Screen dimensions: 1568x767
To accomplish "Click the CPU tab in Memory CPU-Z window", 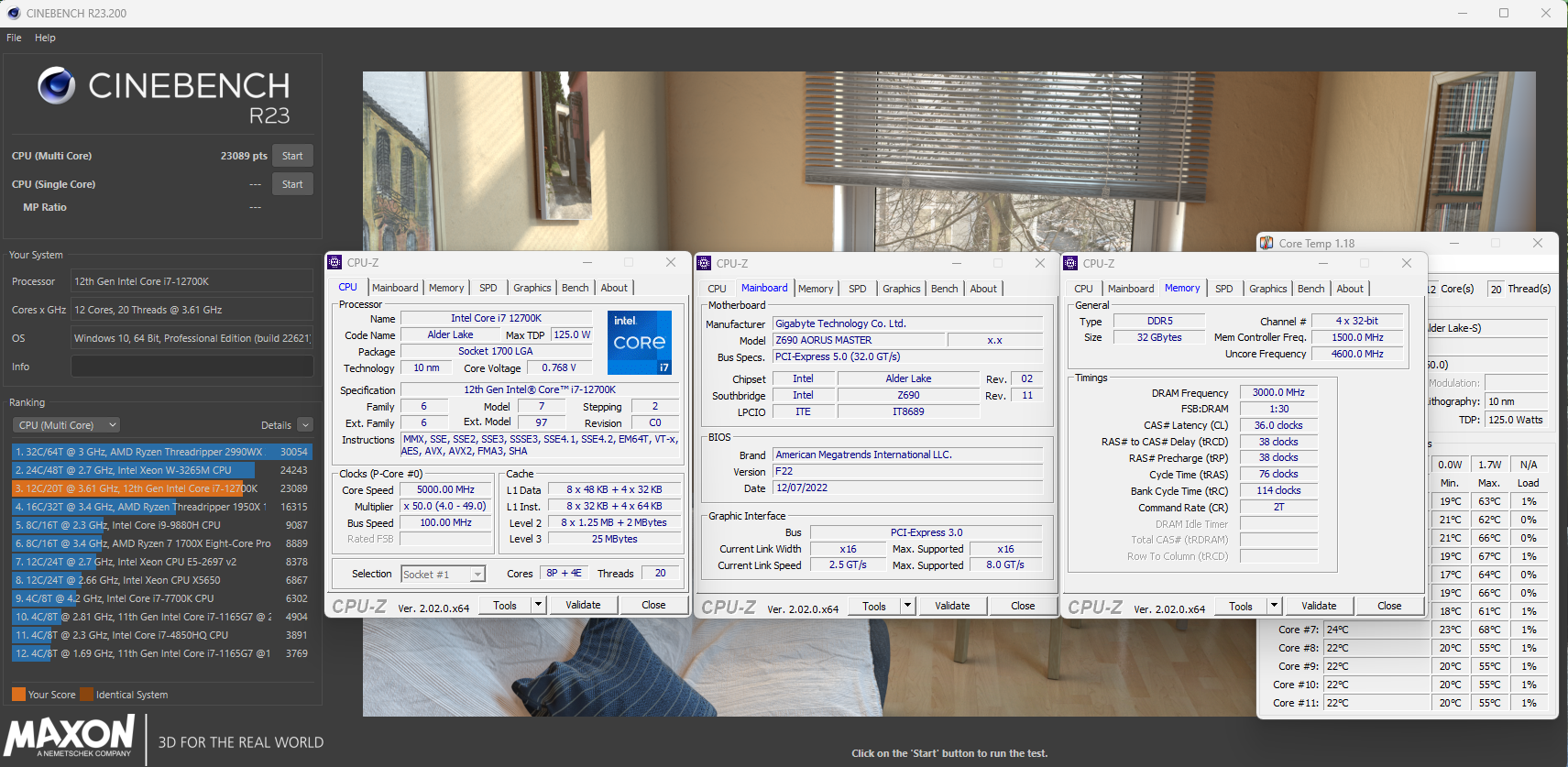I will [x=1083, y=289].
